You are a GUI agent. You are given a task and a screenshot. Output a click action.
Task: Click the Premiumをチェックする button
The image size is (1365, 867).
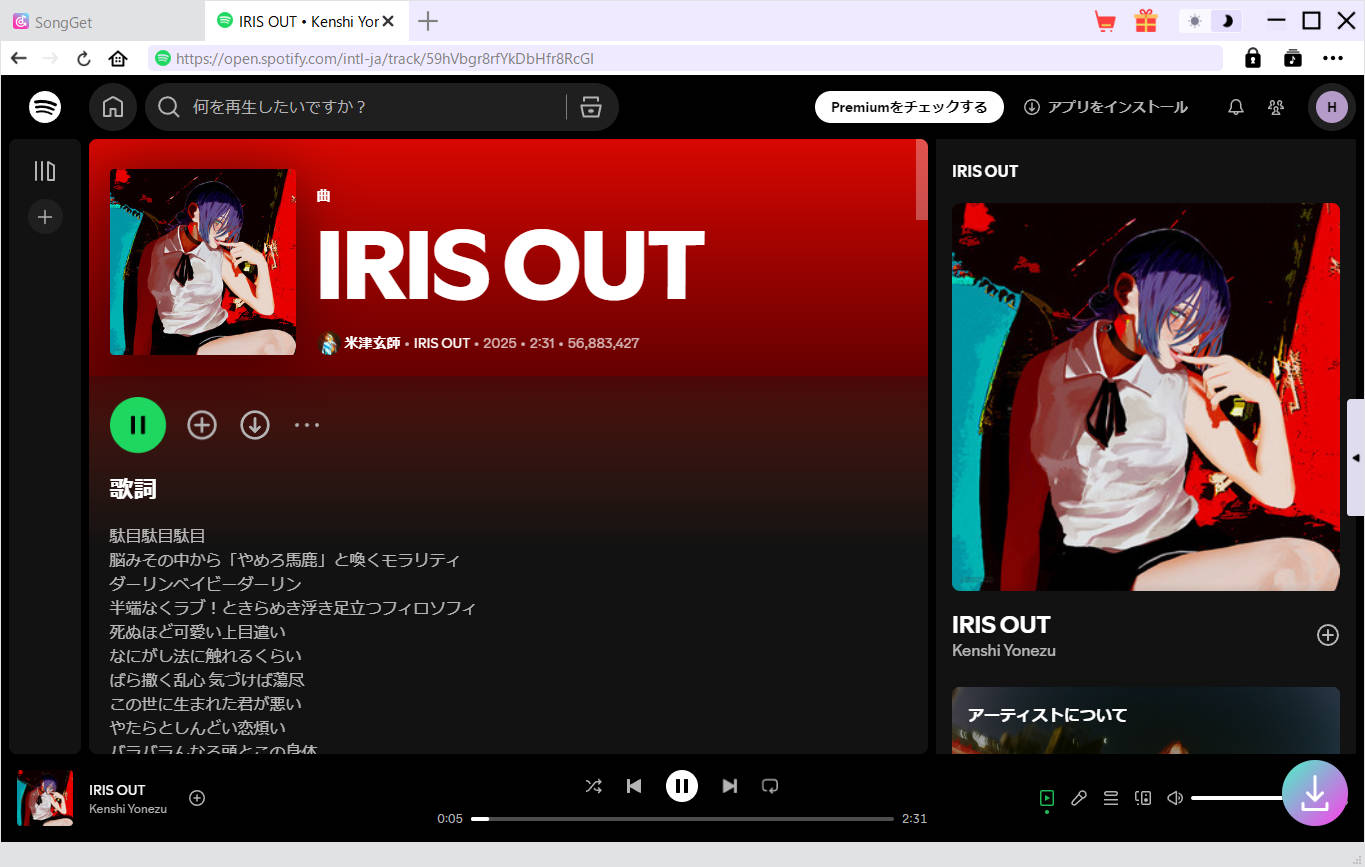908,107
